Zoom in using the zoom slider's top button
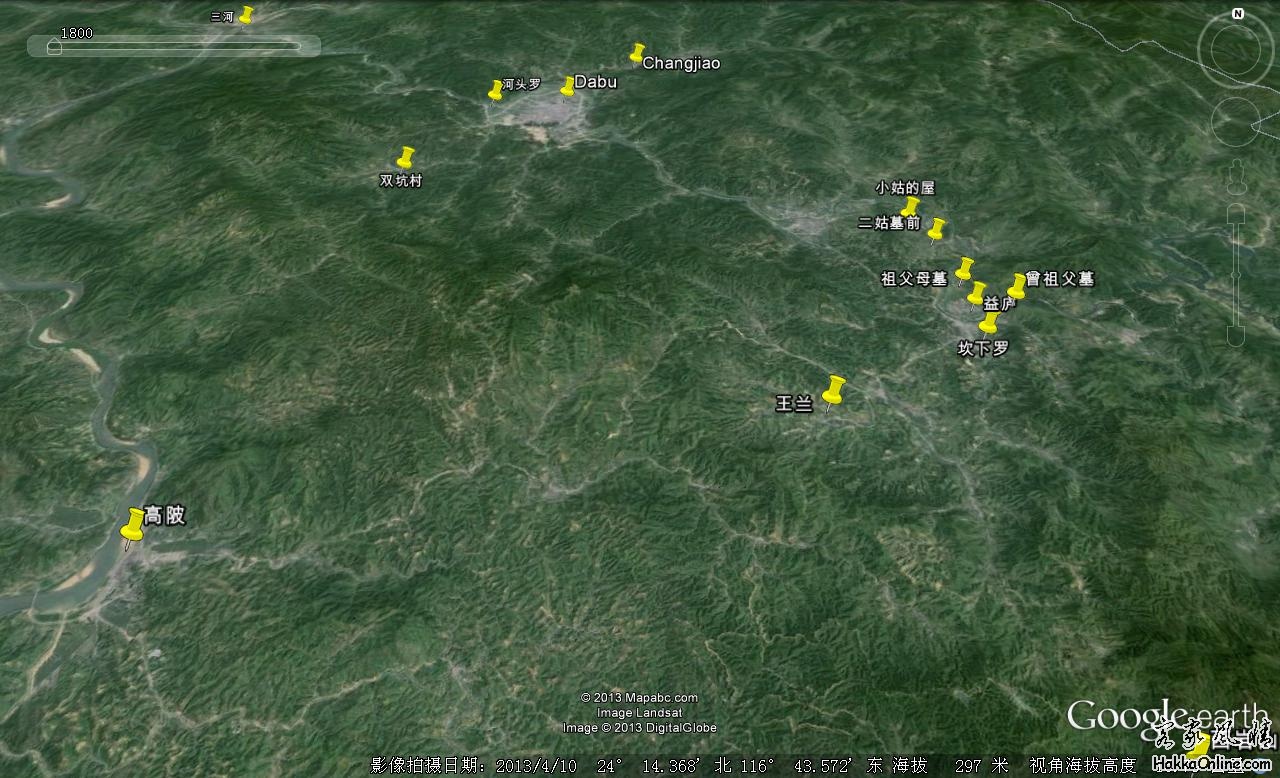The height and width of the screenshot is (778, 1280). click(x=1236, y=213)
